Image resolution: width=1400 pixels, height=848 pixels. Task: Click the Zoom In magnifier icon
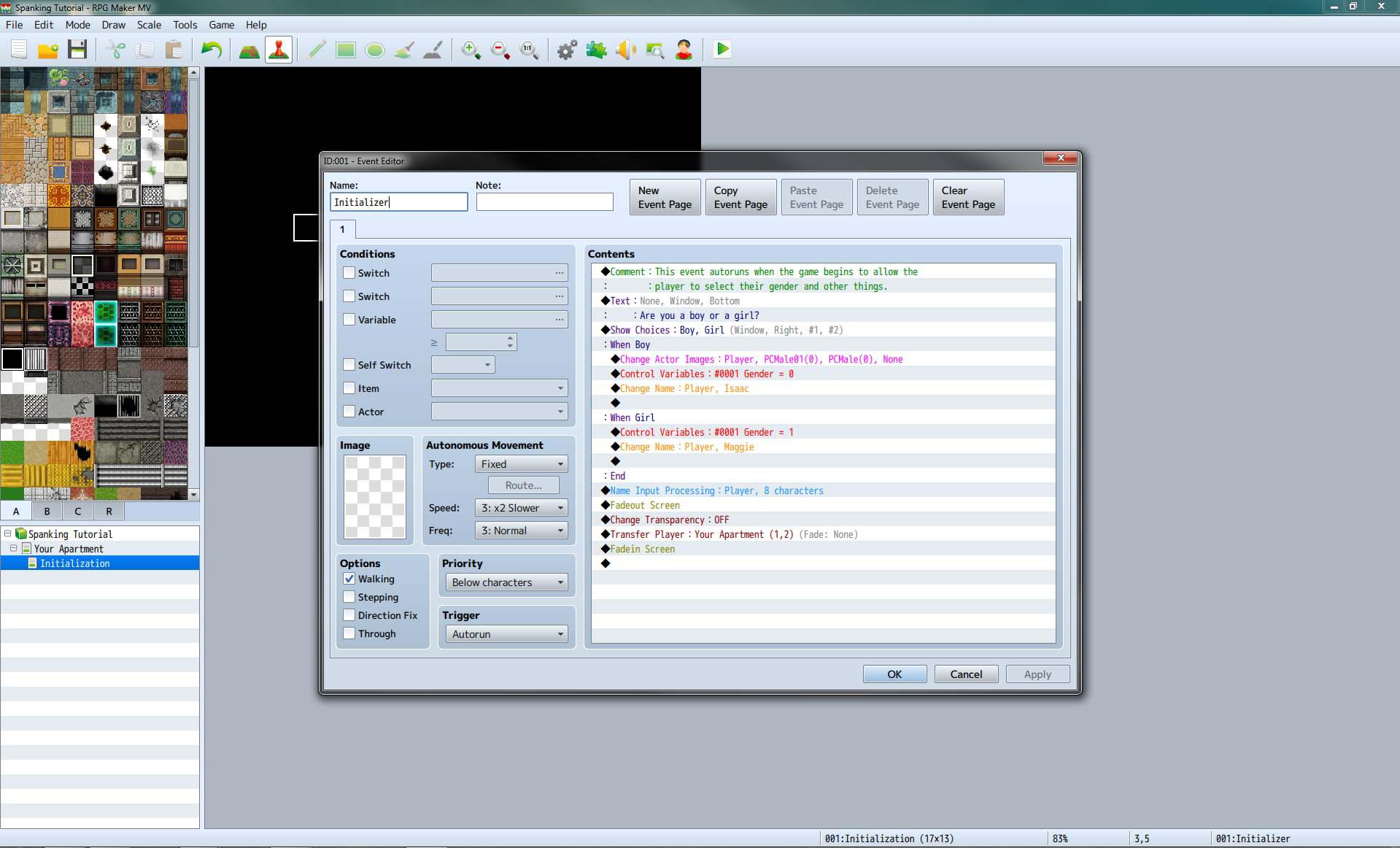pos(471,50)
